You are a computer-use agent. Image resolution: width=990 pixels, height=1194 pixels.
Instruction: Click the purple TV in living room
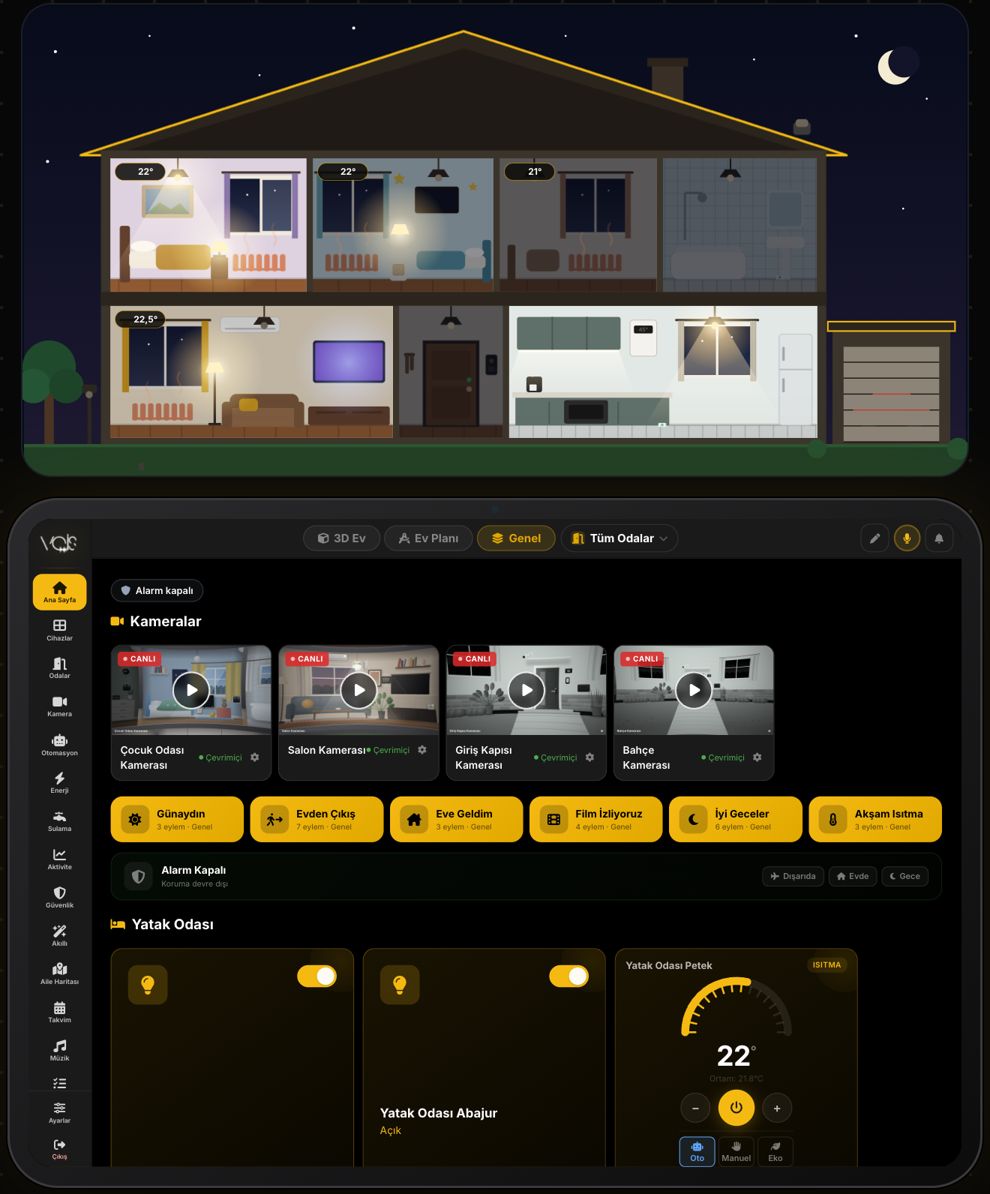coord(349,361)
